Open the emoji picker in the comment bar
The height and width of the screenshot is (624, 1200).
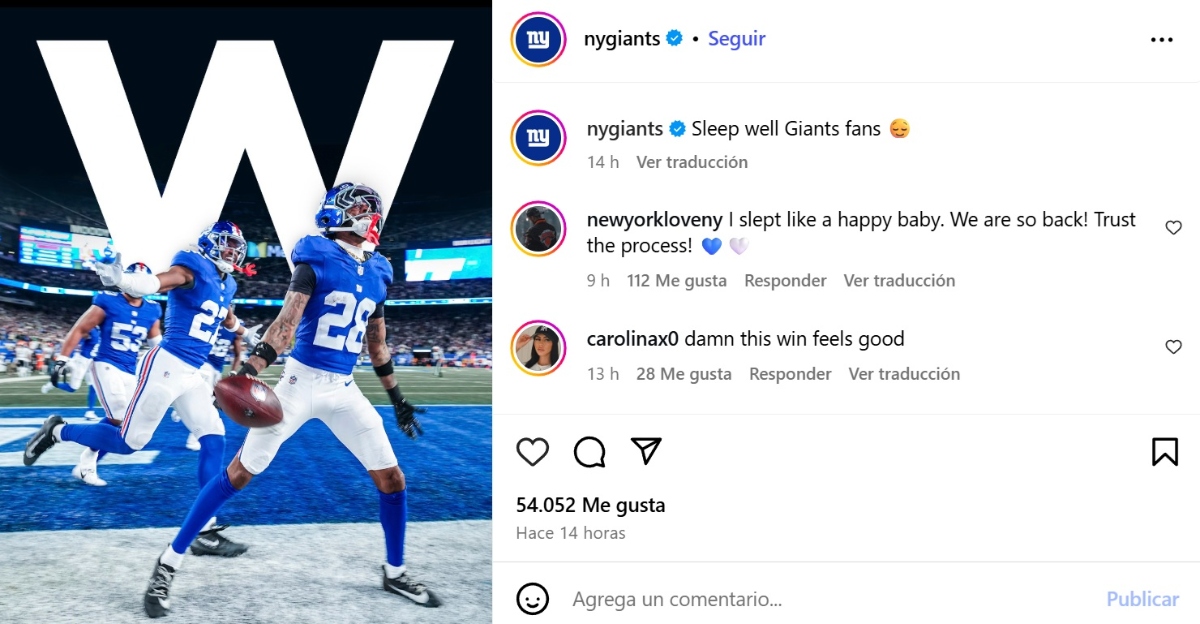533,599
